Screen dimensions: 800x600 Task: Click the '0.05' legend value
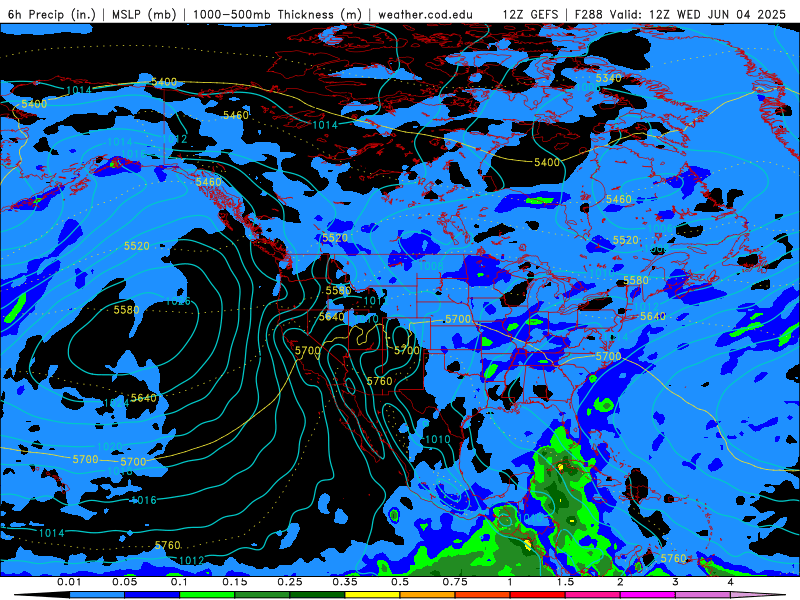(x=124, y=582)
